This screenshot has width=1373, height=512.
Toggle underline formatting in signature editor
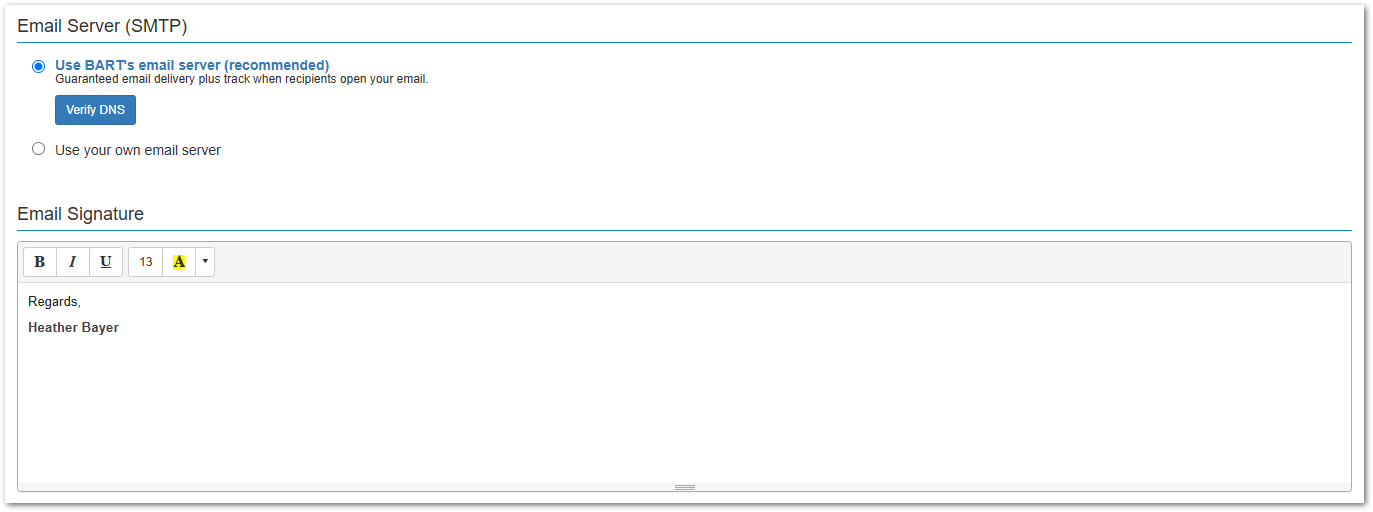[x=106, y=262]
